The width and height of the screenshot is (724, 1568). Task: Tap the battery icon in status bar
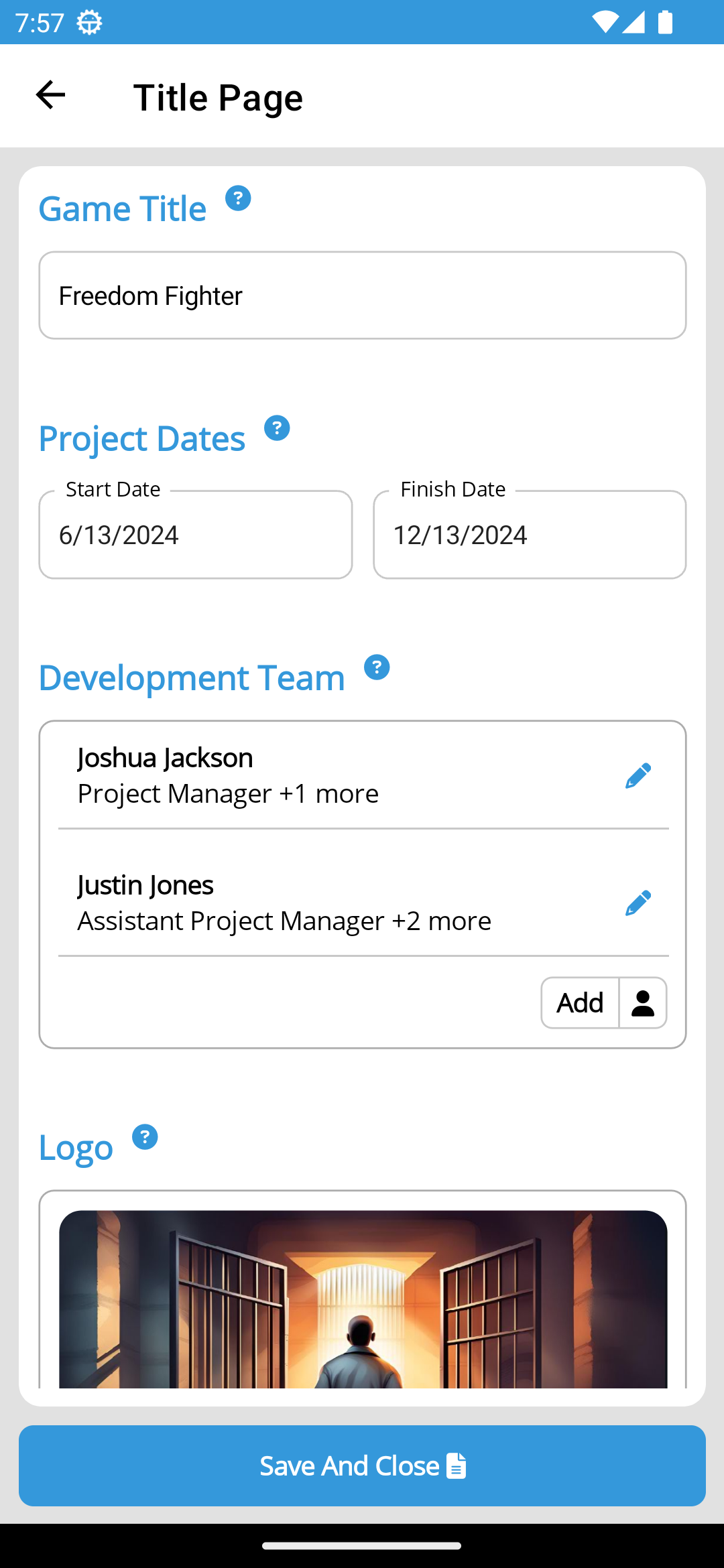(665, 22)
